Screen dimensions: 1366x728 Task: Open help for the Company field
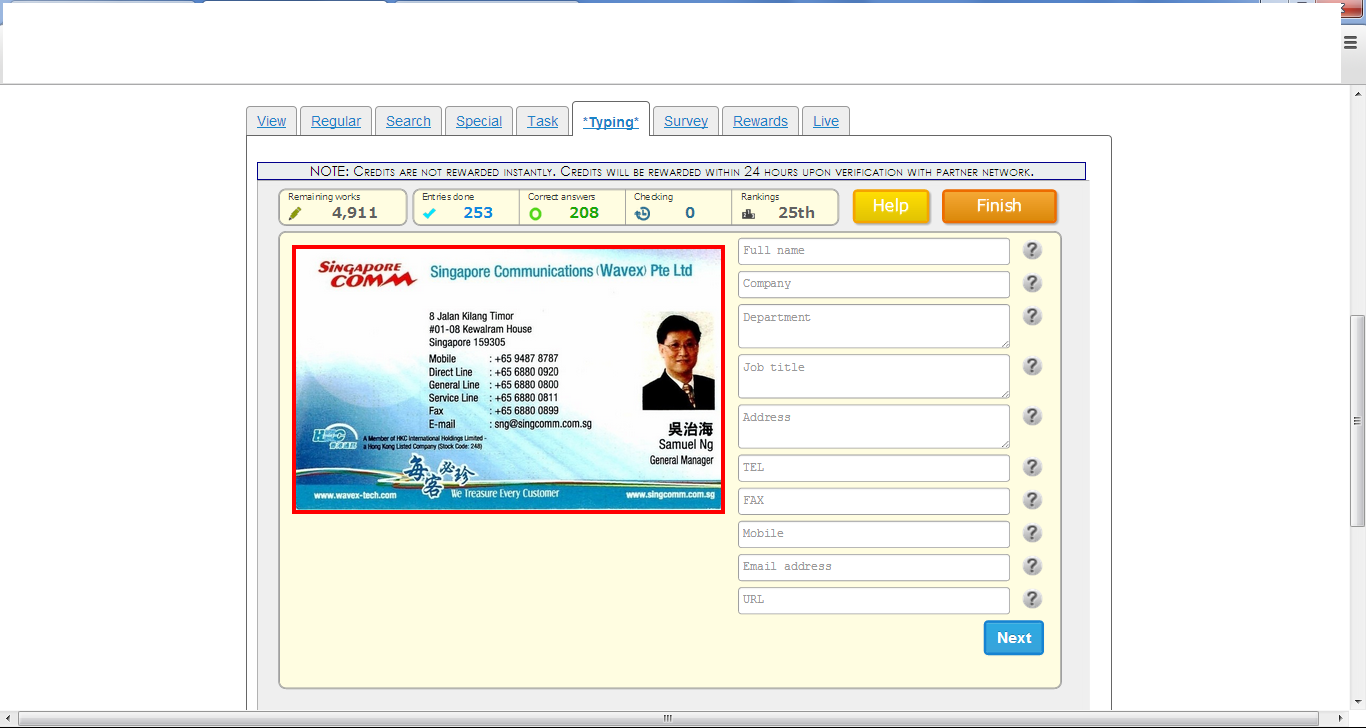(x=1033, y=283)
